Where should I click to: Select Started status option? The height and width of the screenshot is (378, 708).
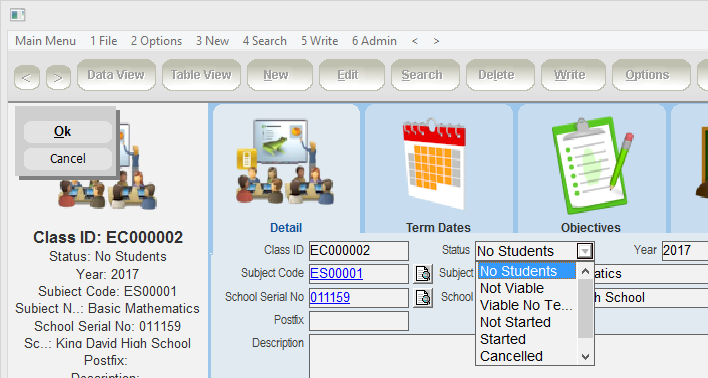coord(503,339)
